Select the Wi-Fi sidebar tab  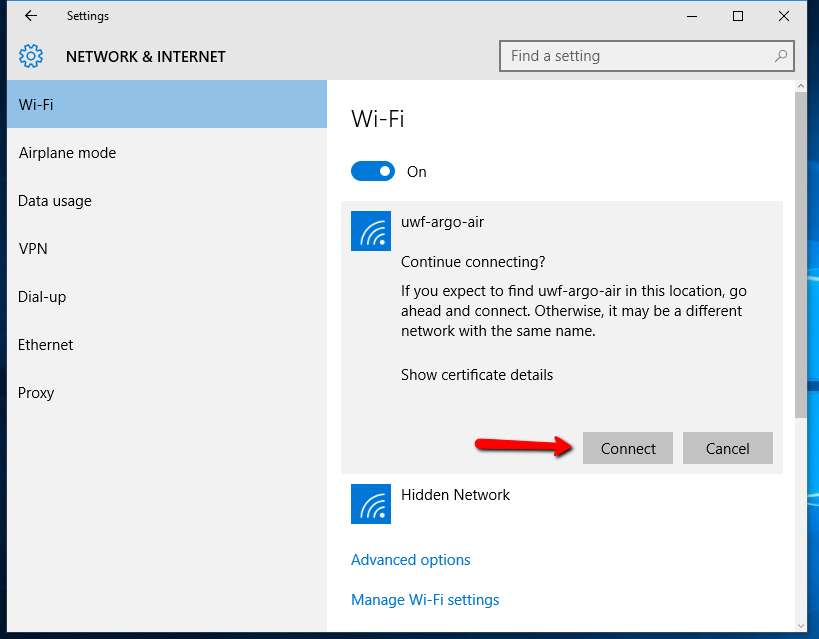pos(167,104)
